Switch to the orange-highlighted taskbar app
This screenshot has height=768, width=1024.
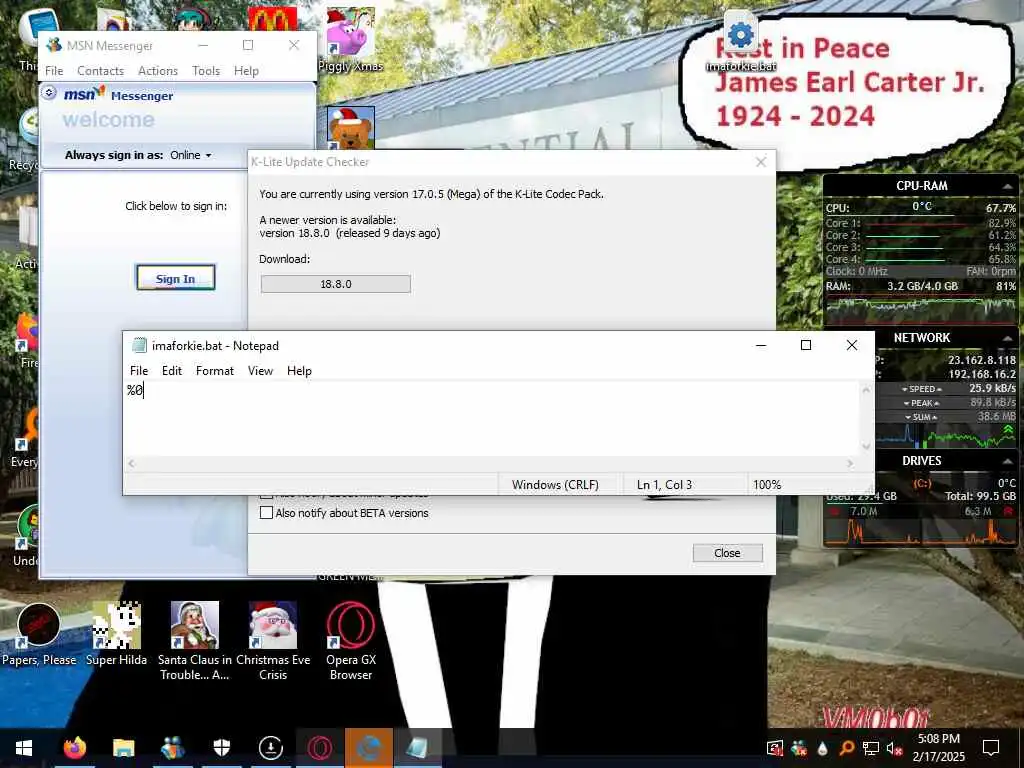(369, 748)
